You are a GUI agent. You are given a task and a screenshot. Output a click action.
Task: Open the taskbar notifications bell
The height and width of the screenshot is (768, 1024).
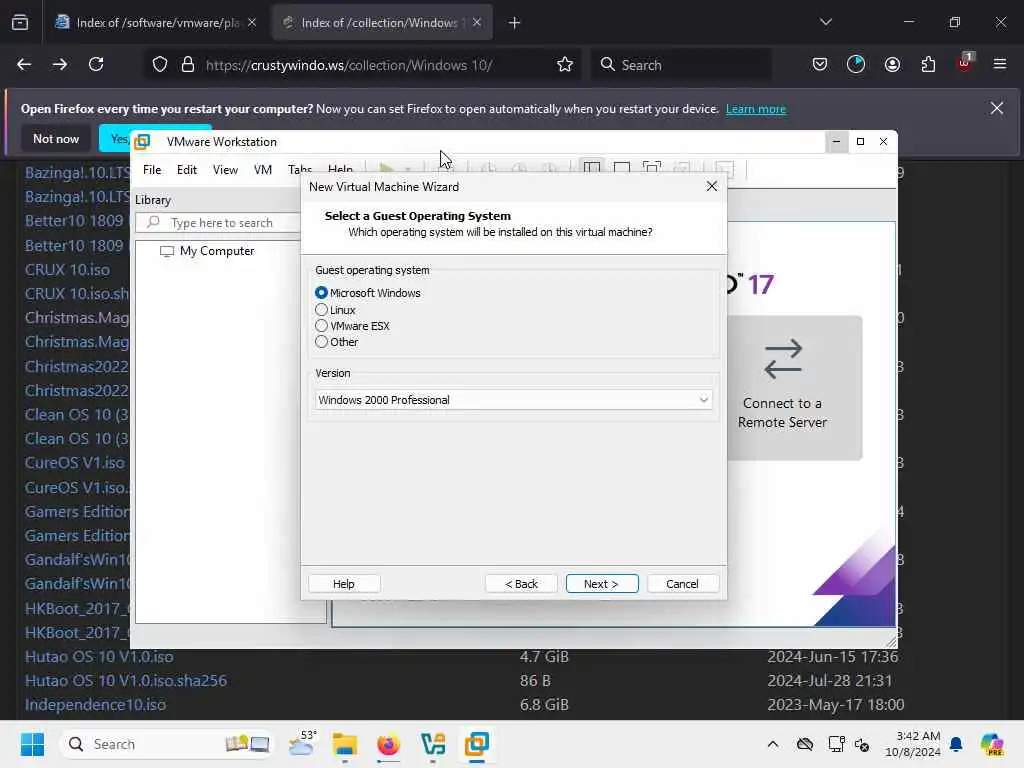tap(956, 744)
